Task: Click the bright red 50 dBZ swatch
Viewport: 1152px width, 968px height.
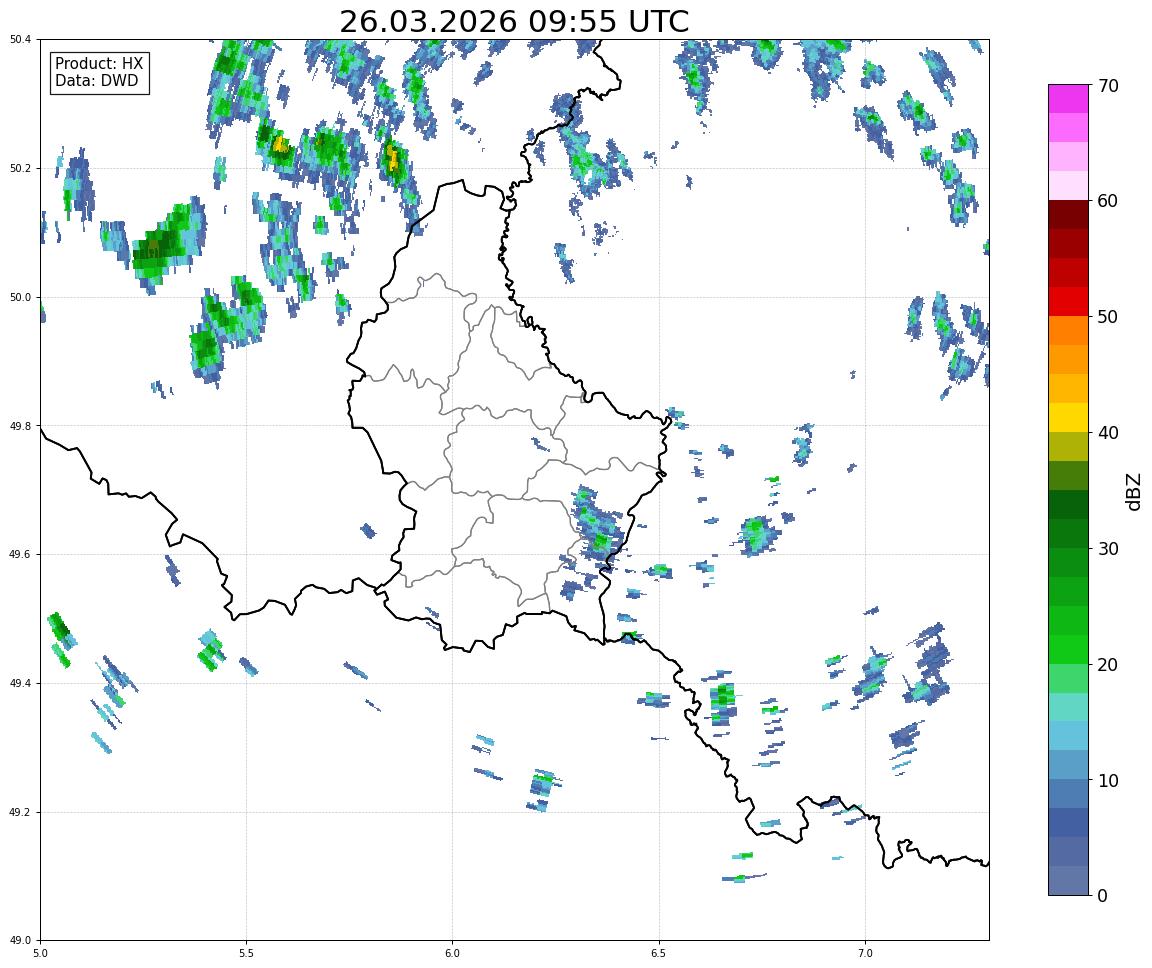Action: [1068, 301]
